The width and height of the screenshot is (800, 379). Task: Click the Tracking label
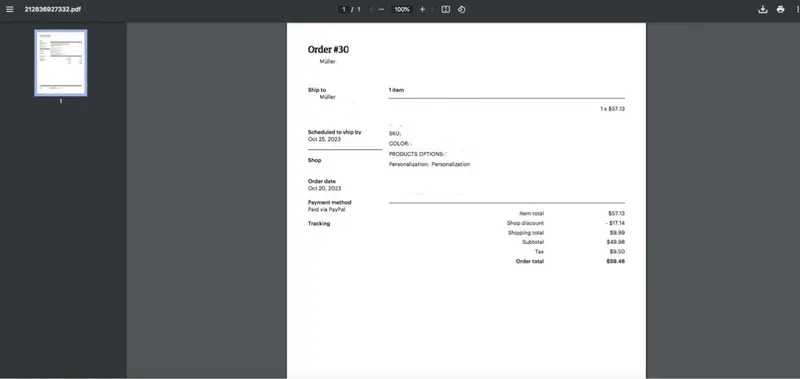[x=319, y=223]
